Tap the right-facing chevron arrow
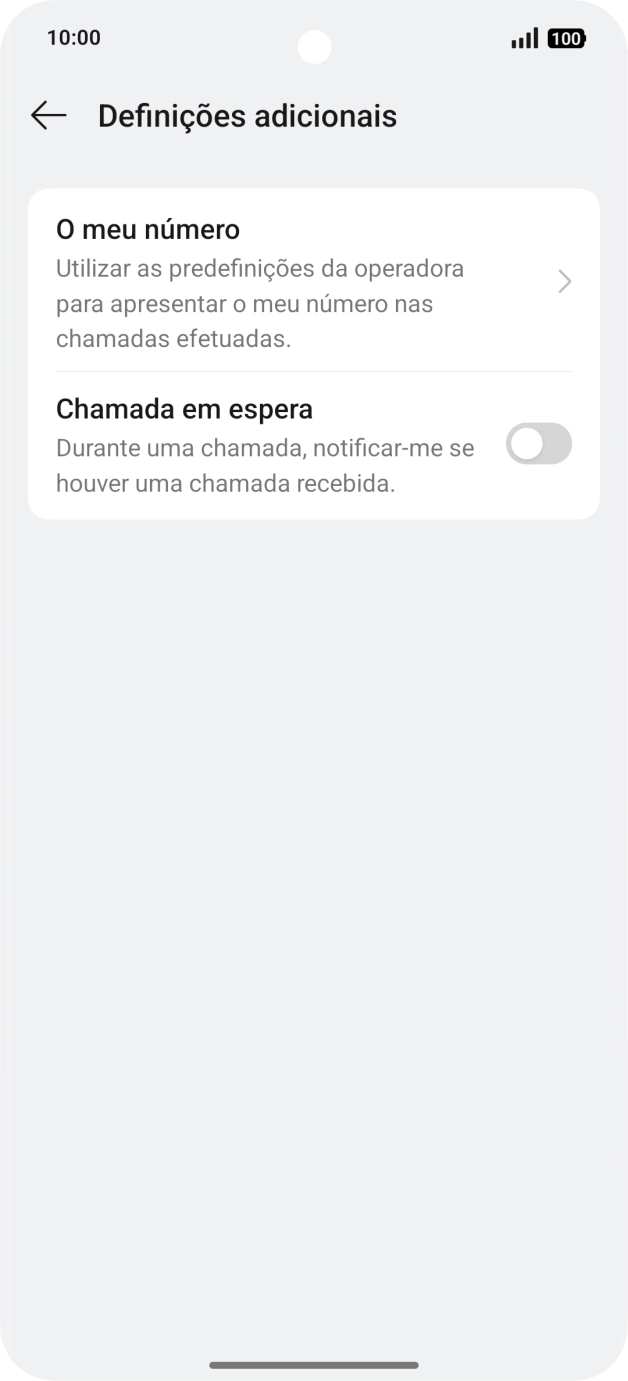This screenshot has width=628, height=1381. pyautogui.click(x=564, y=282)
